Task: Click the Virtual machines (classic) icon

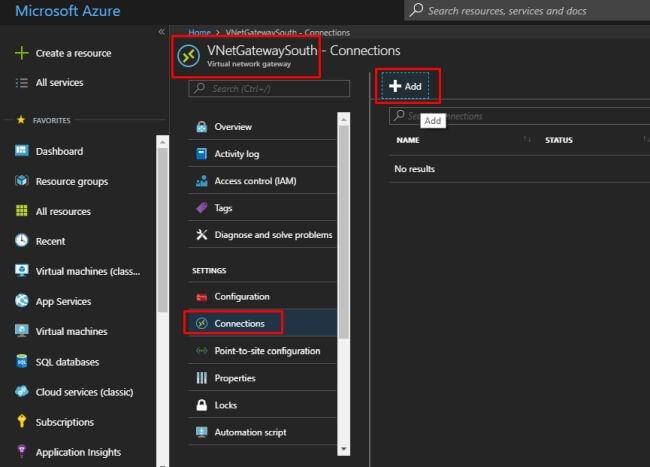Action: pyautogui.click(x=22, y=271)
